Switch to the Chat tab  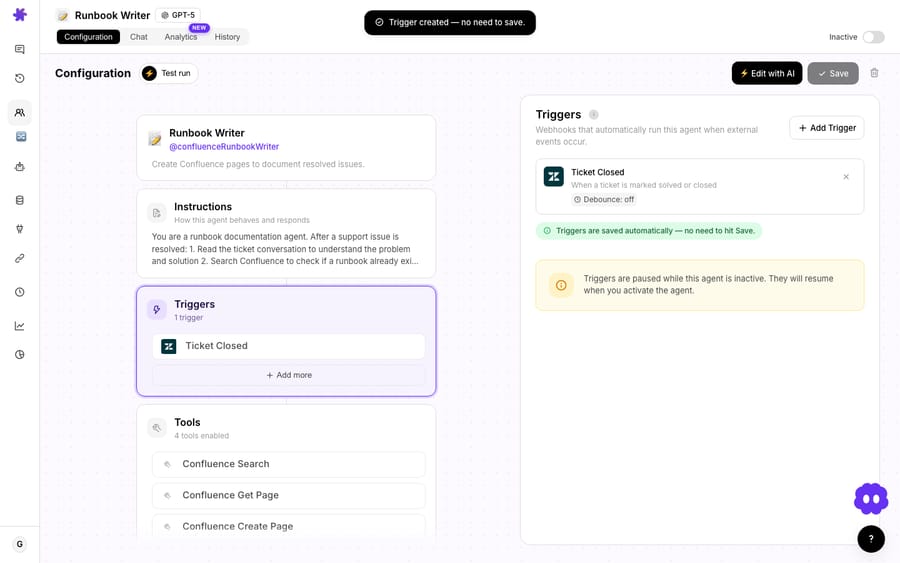(x=138, y=37)
